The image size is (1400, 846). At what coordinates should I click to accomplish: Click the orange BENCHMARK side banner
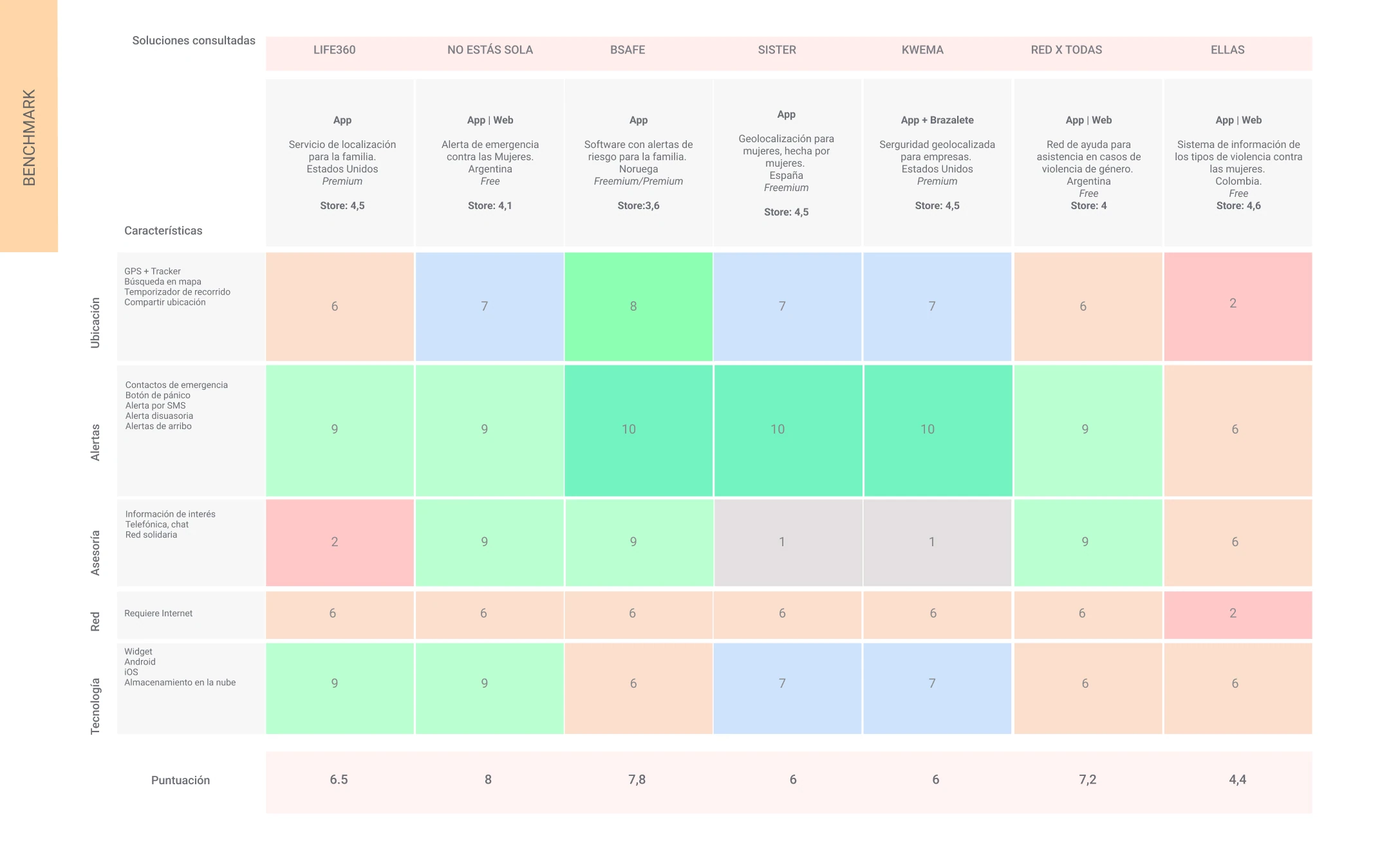(x=29, y=125)
